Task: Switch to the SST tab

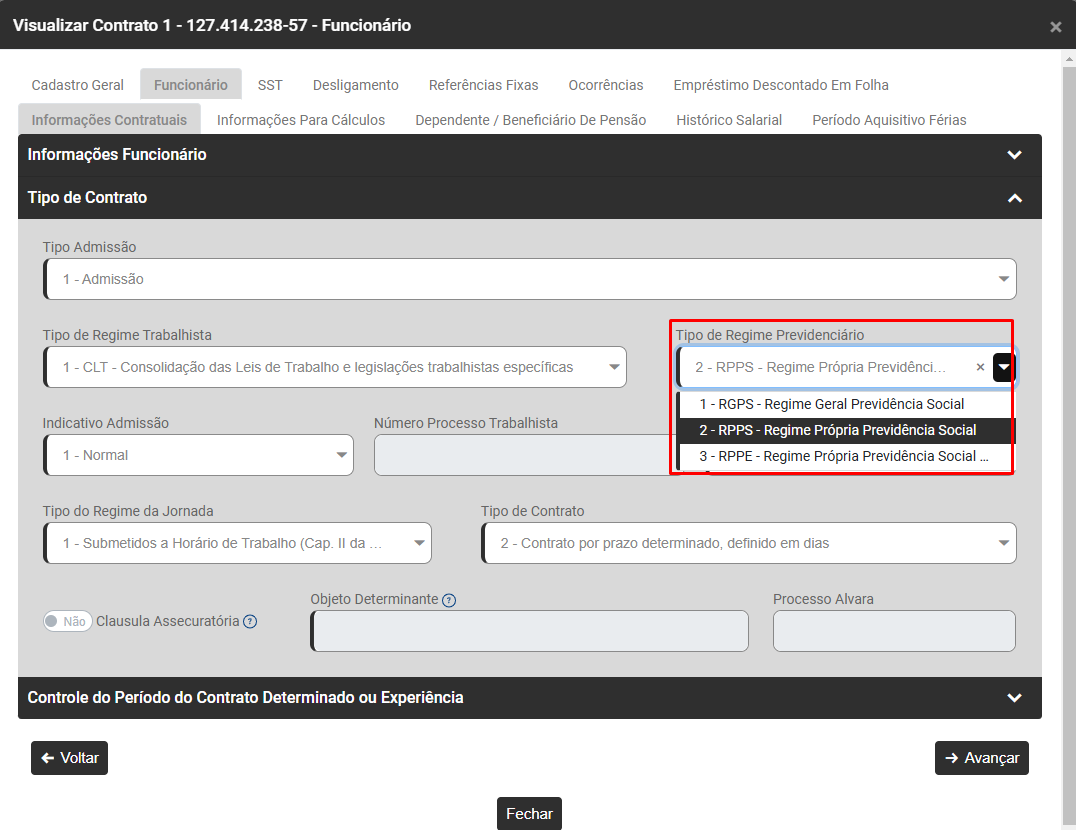Action: pyautogui.click(x=270, y=85)
